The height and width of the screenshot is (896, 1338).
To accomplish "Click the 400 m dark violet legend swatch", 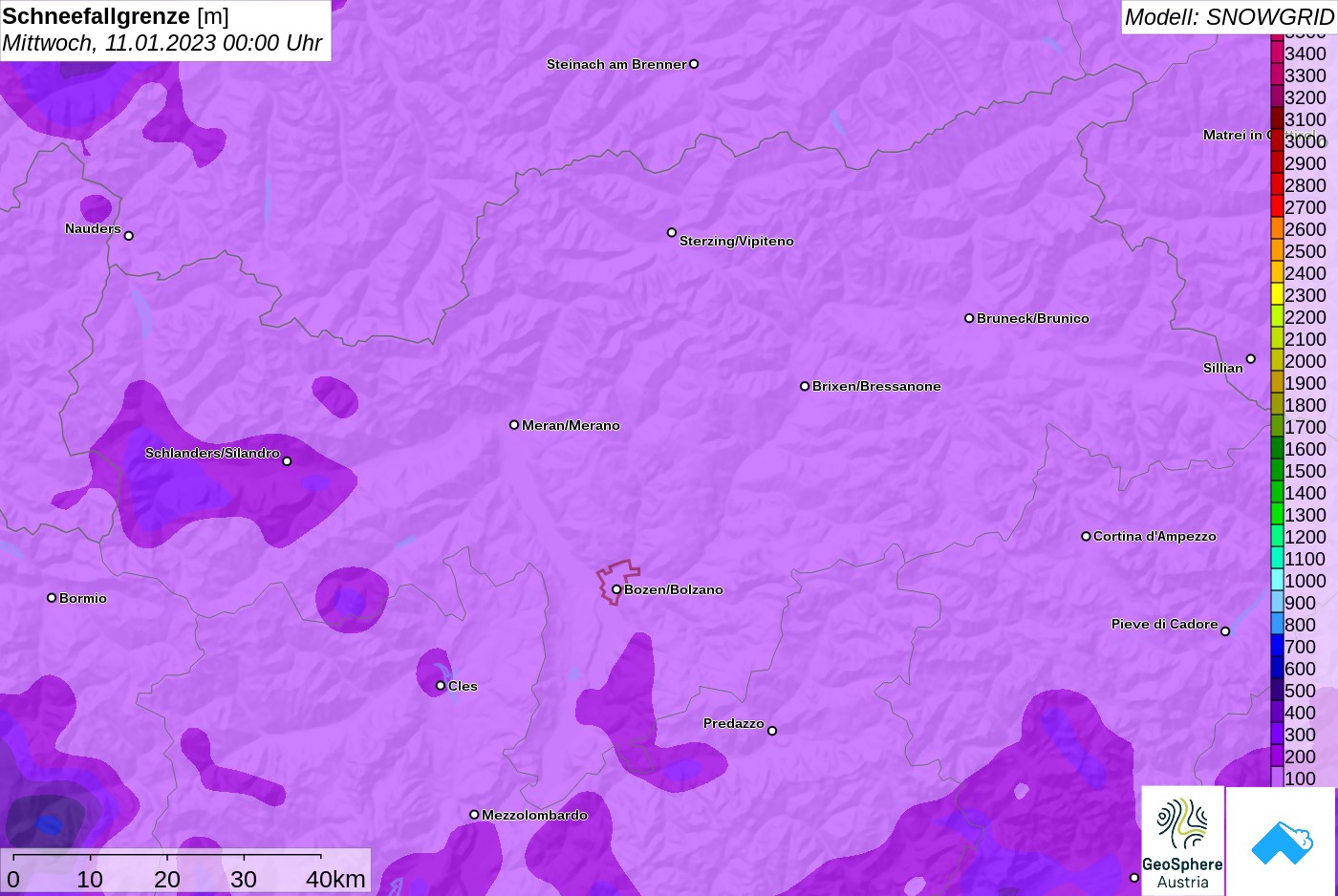I will pos(1277,712).
